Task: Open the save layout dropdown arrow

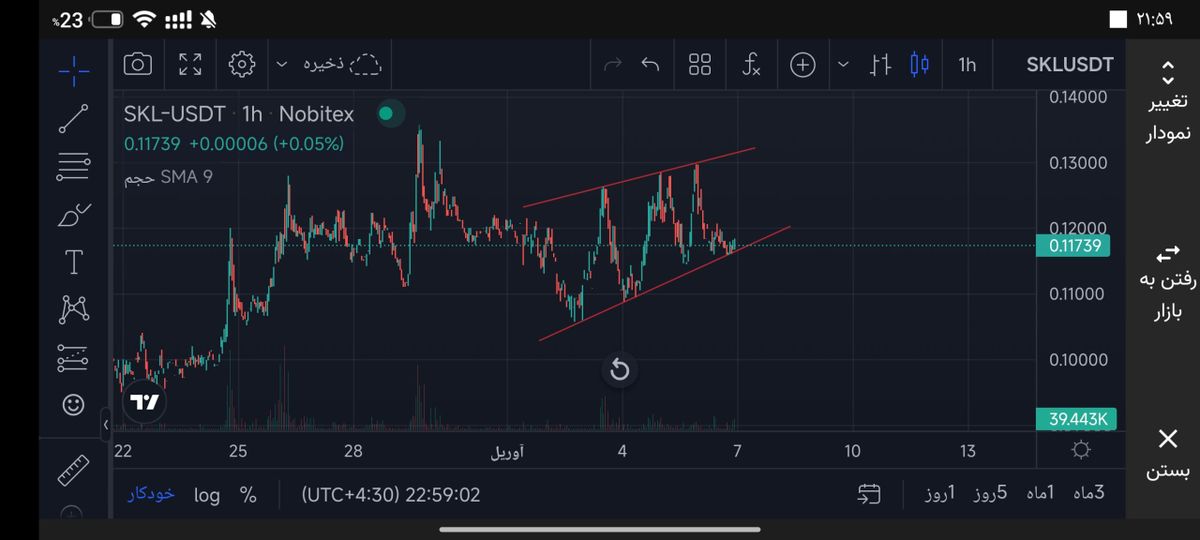Action: [x=281, y=64]
